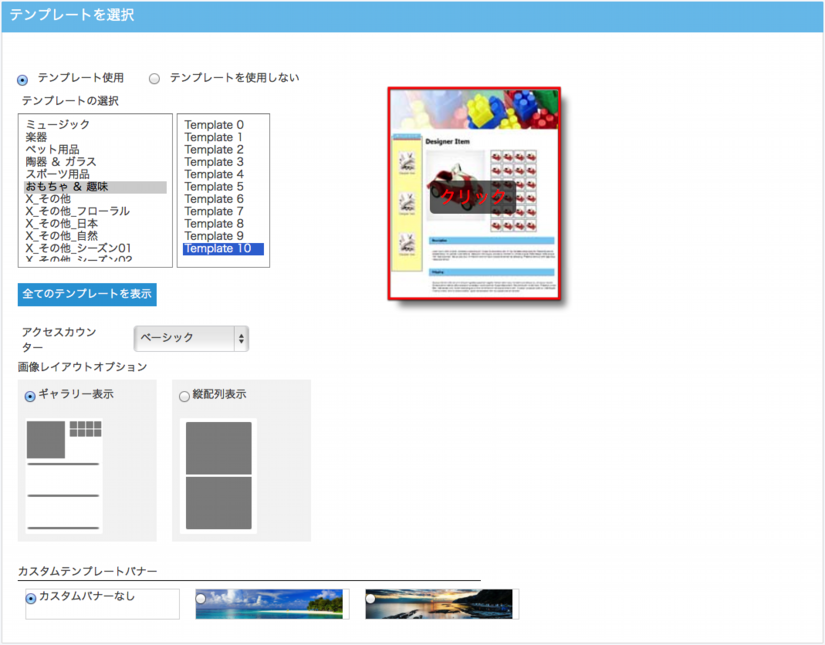Click 全てのテンプレートを表示 button
825x645 pixels.
coord(87,294)
